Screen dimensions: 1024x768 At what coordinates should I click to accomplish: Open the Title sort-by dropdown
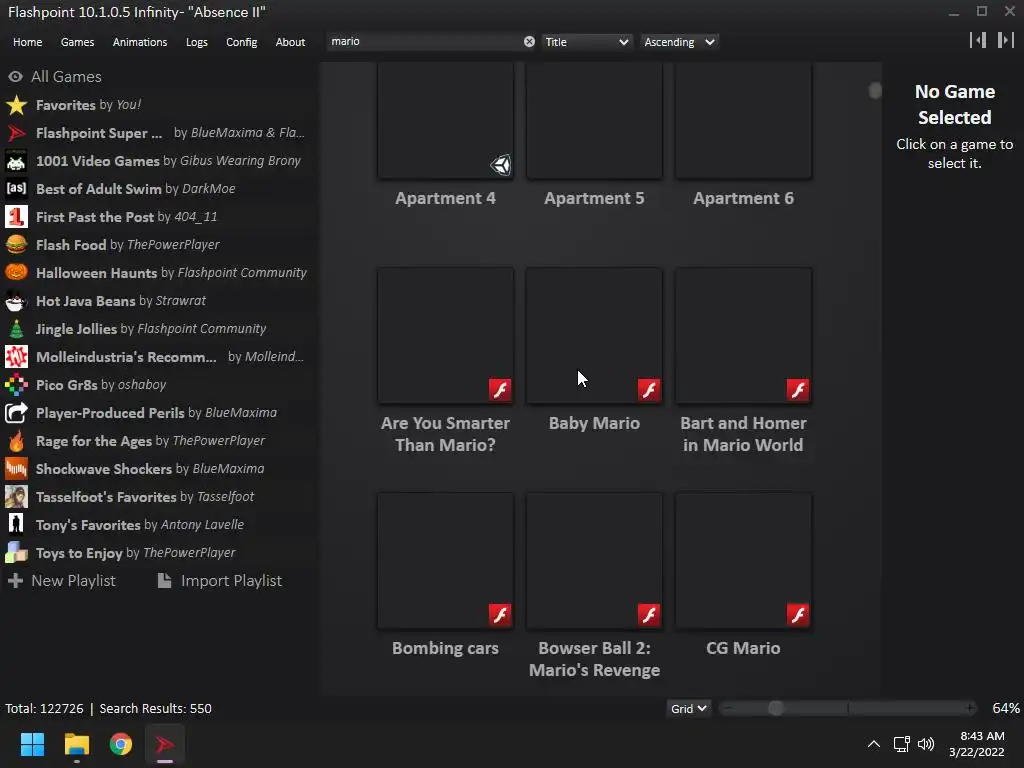click(586, 42)
